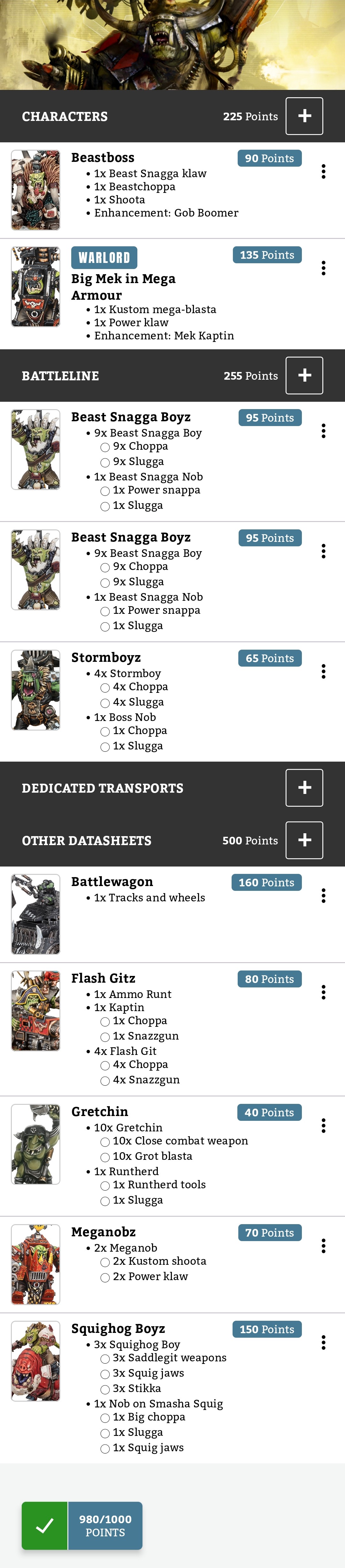The width and height of the screenshot is (345, 1568).
Task: Open the Battlewagon three-dot menu
Action: click(323, 895)
